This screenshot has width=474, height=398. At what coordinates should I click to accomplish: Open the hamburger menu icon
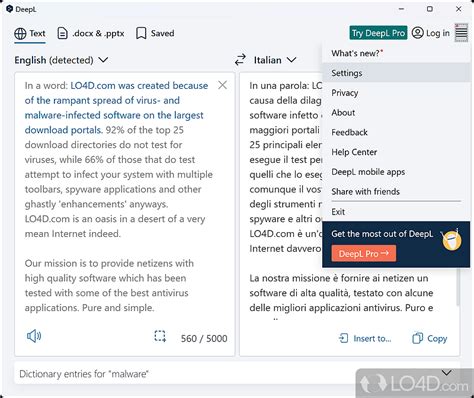[x=461, y=33]
